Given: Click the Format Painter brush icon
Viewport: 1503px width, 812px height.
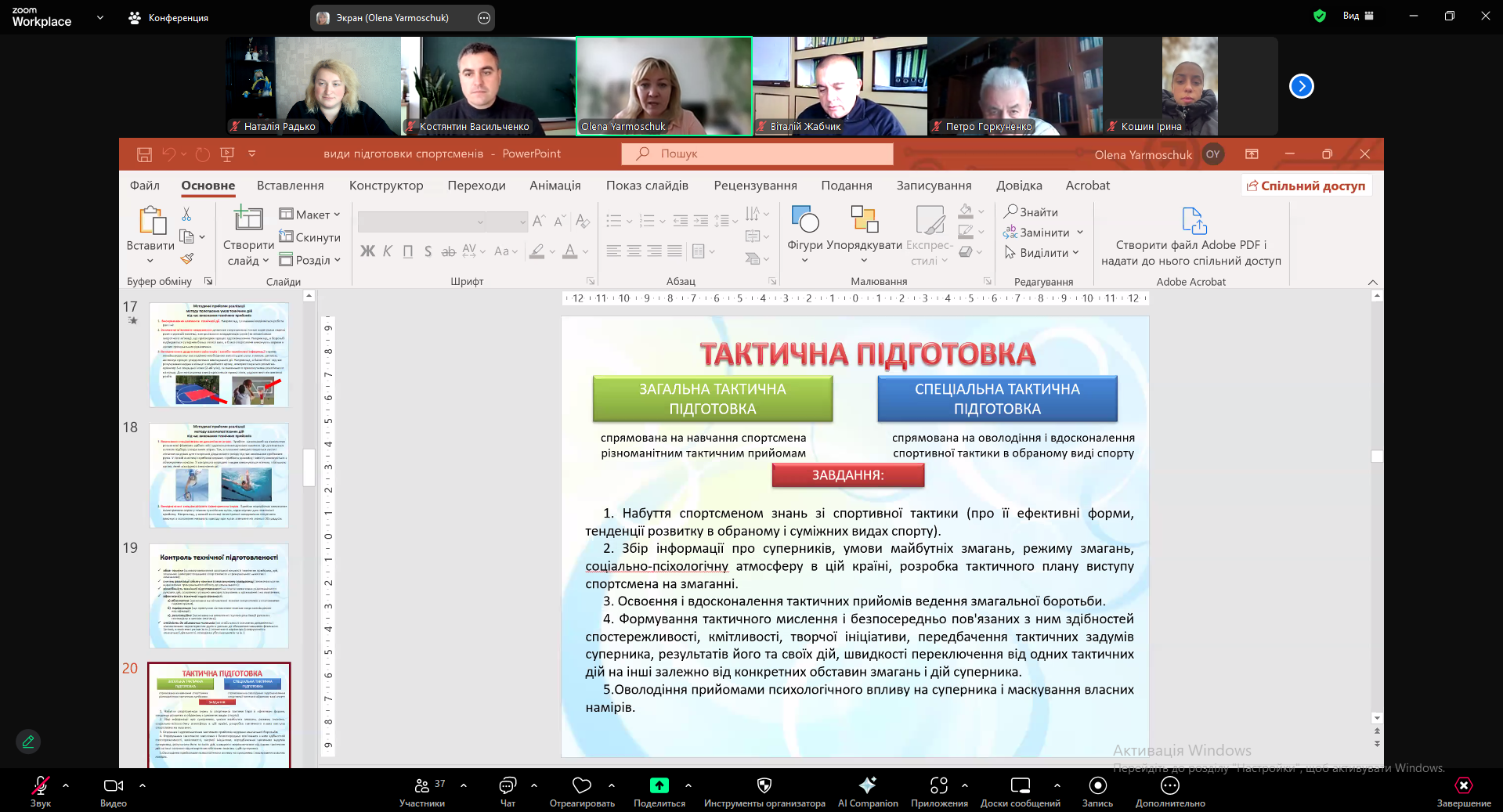Looking at the screenshot, I should (x=186, y=258).
